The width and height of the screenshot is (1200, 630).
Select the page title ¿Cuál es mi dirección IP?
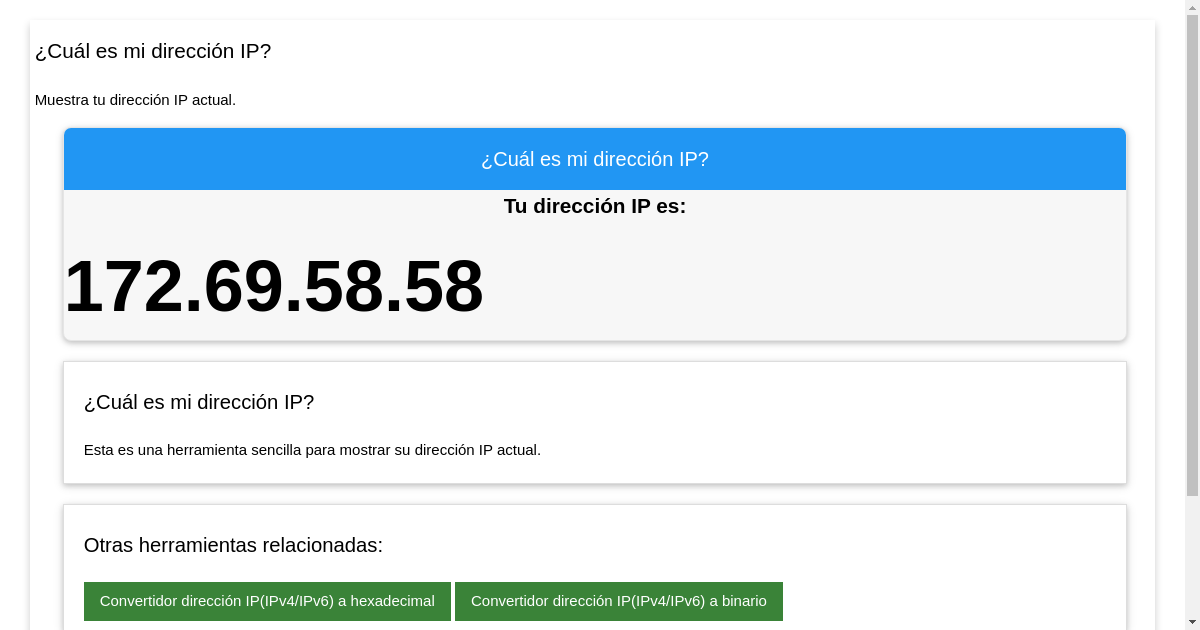pyautogui.click(x=153, y=51)
